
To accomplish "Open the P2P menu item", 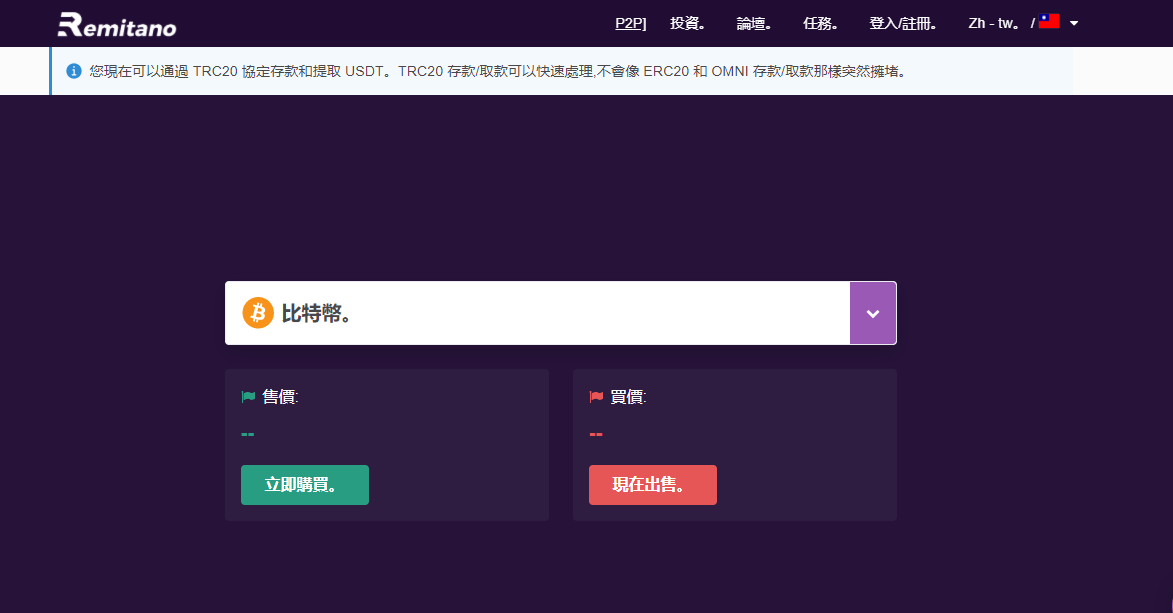I will tap(630, 23).
